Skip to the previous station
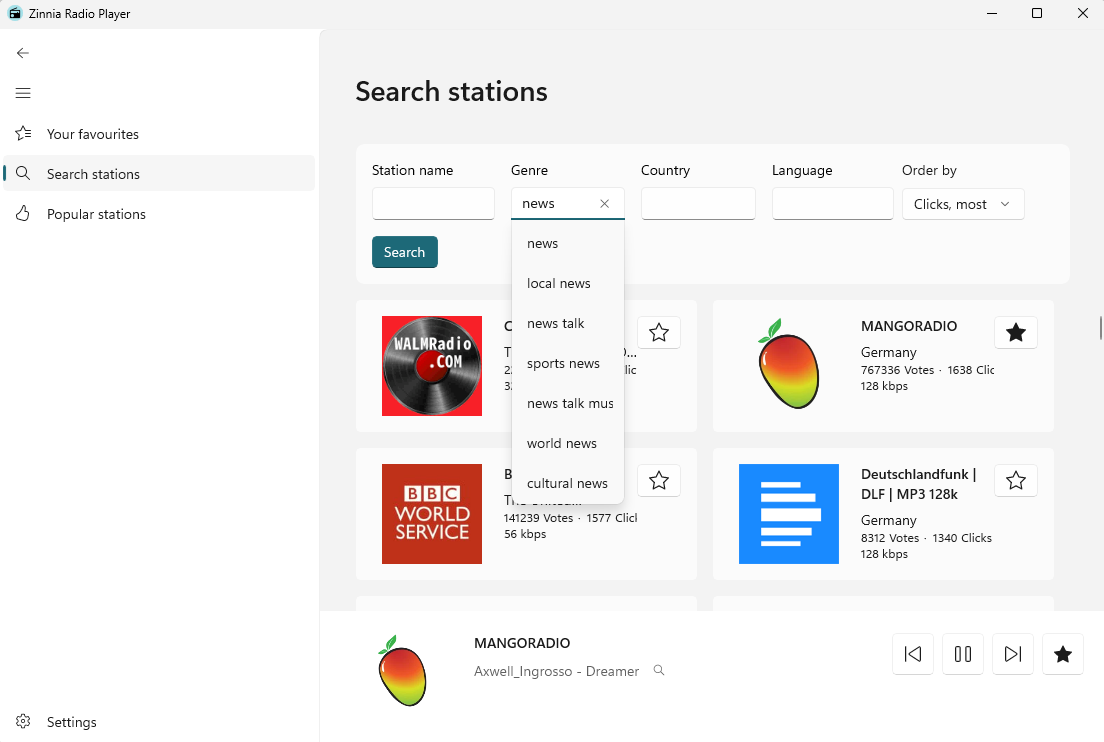Image resolution: width=1104 pixels, height=742 pixels. (912, 654)
